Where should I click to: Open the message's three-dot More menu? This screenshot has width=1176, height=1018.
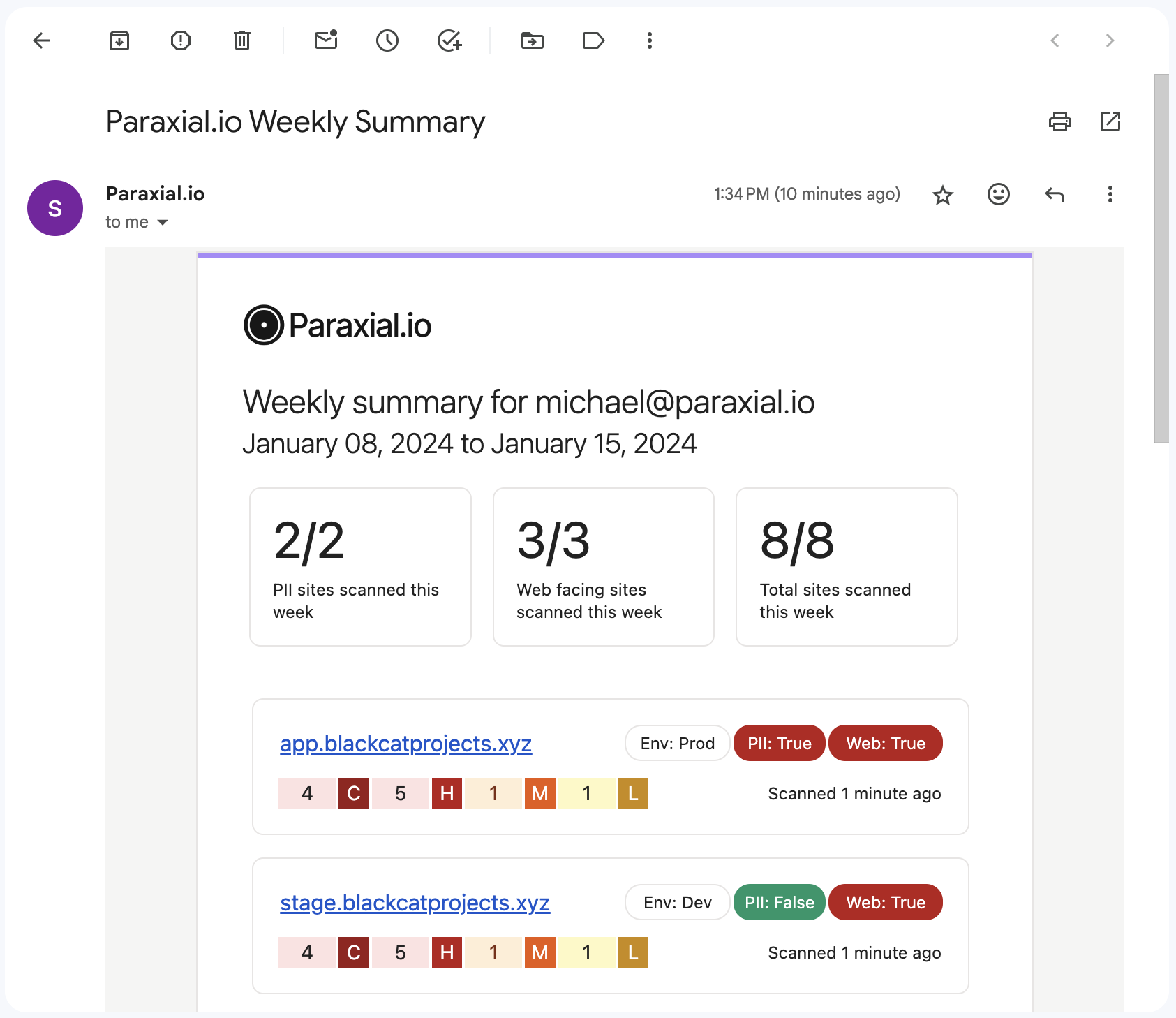pyautogui.click(x=1110, y=194)
